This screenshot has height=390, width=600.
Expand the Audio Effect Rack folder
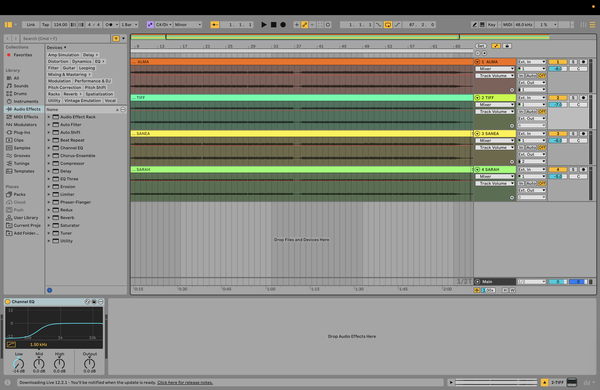(x=49, y=117)
